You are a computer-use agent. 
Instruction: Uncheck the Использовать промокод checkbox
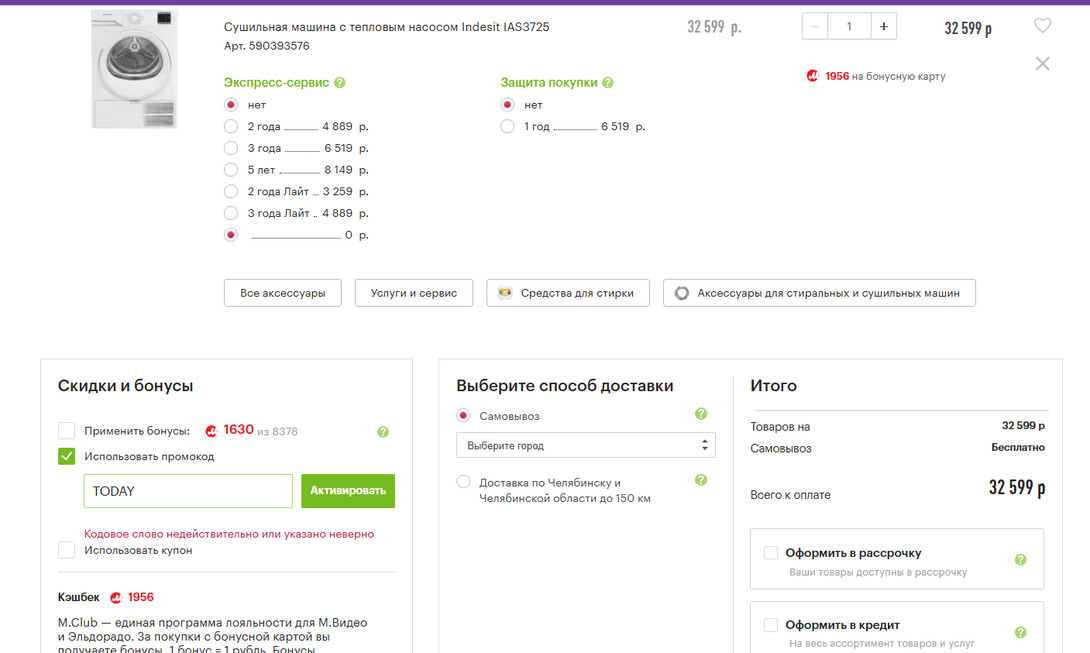67,457
